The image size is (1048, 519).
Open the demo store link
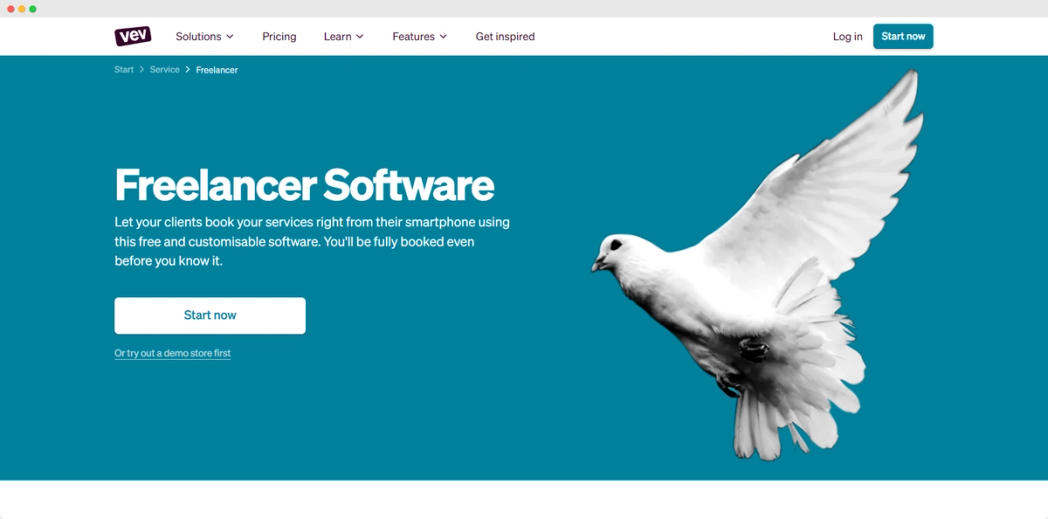172,353
